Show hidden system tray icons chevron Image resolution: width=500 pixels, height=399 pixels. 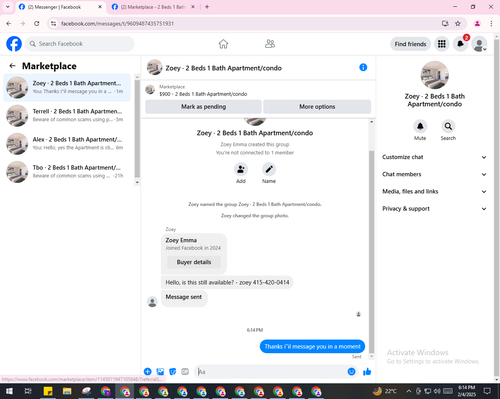(409, 391)
